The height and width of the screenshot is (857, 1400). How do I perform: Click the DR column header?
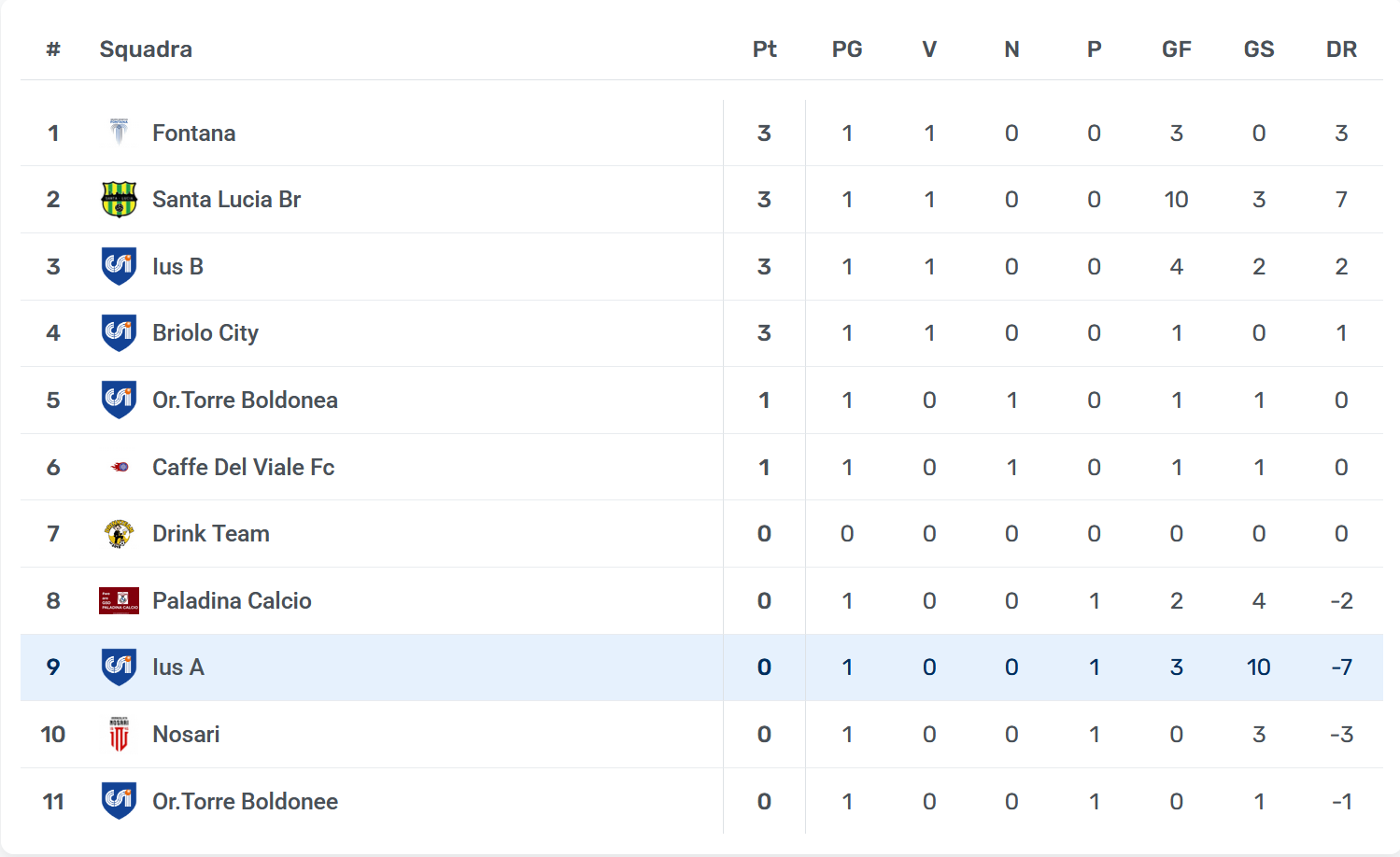click(x=1341, y=49)
